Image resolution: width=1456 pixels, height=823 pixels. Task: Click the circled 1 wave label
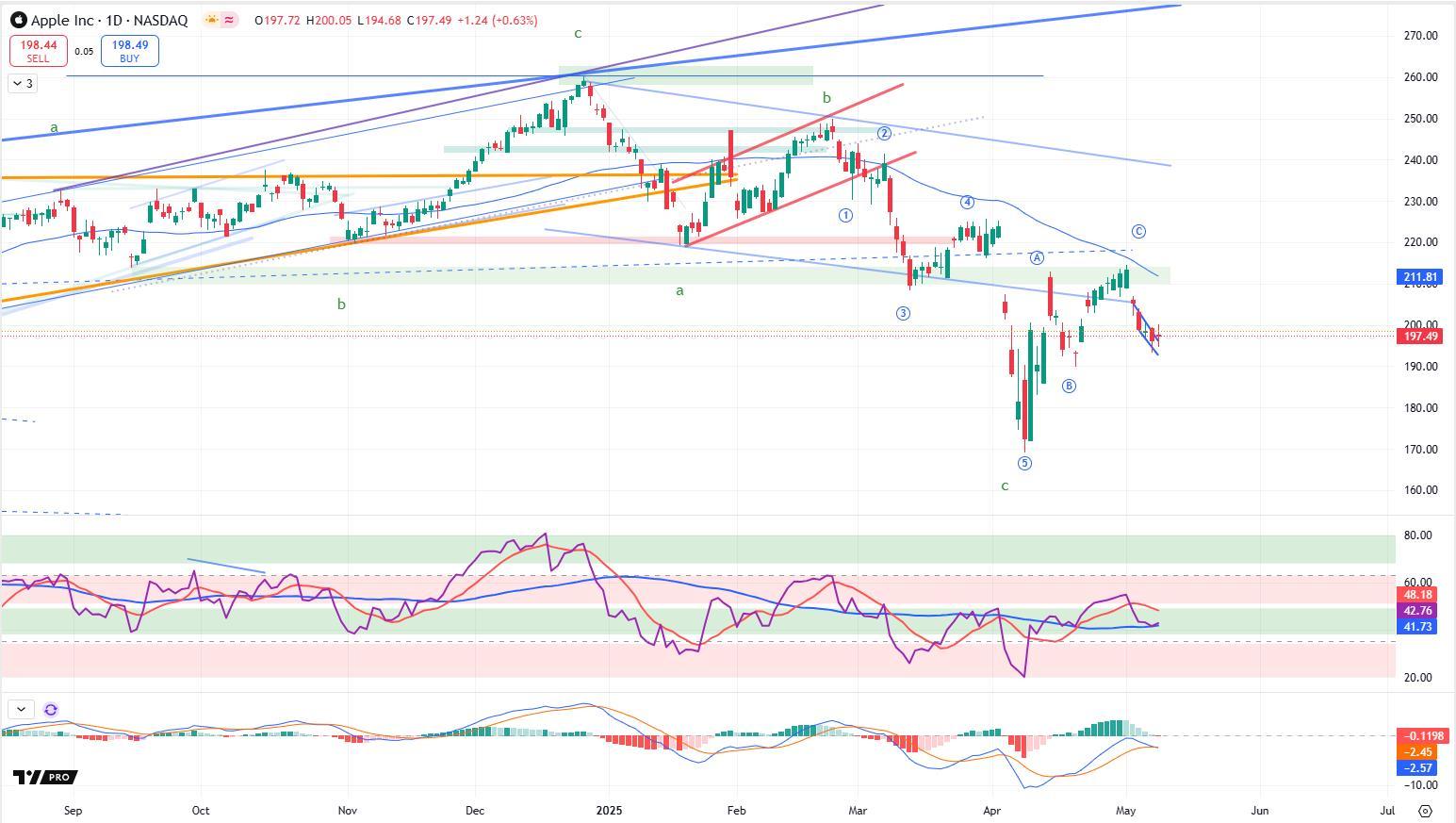point(845,215)
